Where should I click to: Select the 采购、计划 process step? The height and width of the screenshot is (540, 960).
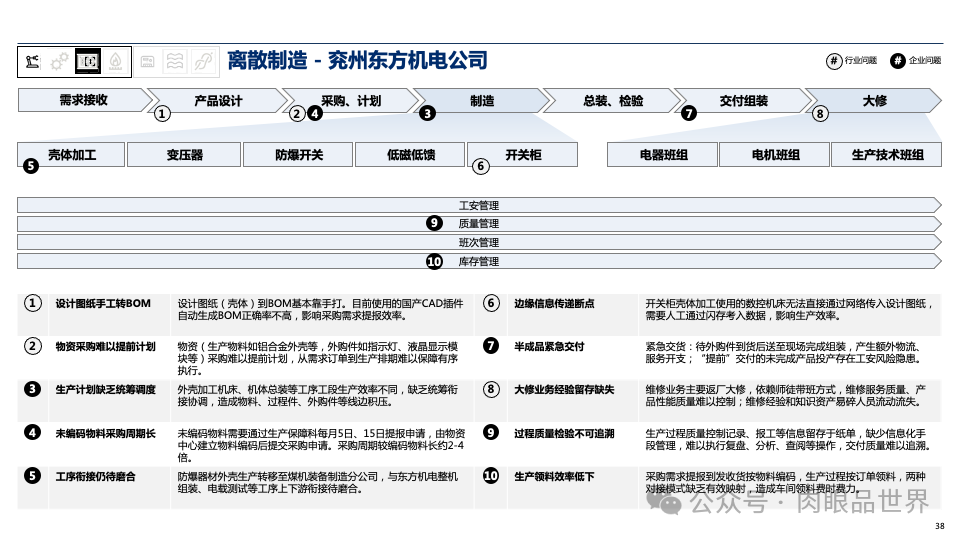click(x=351, y=100)
